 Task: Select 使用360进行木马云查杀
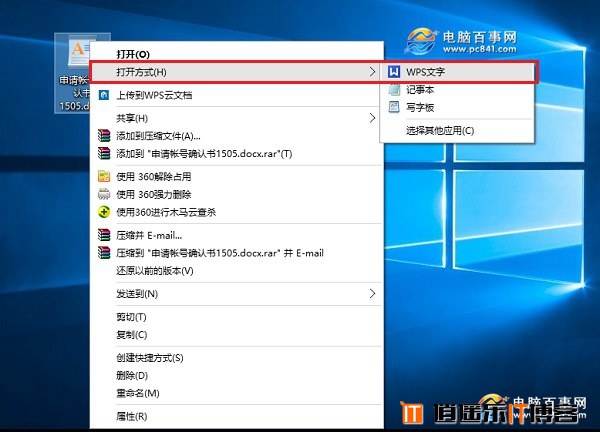(236, 212)
